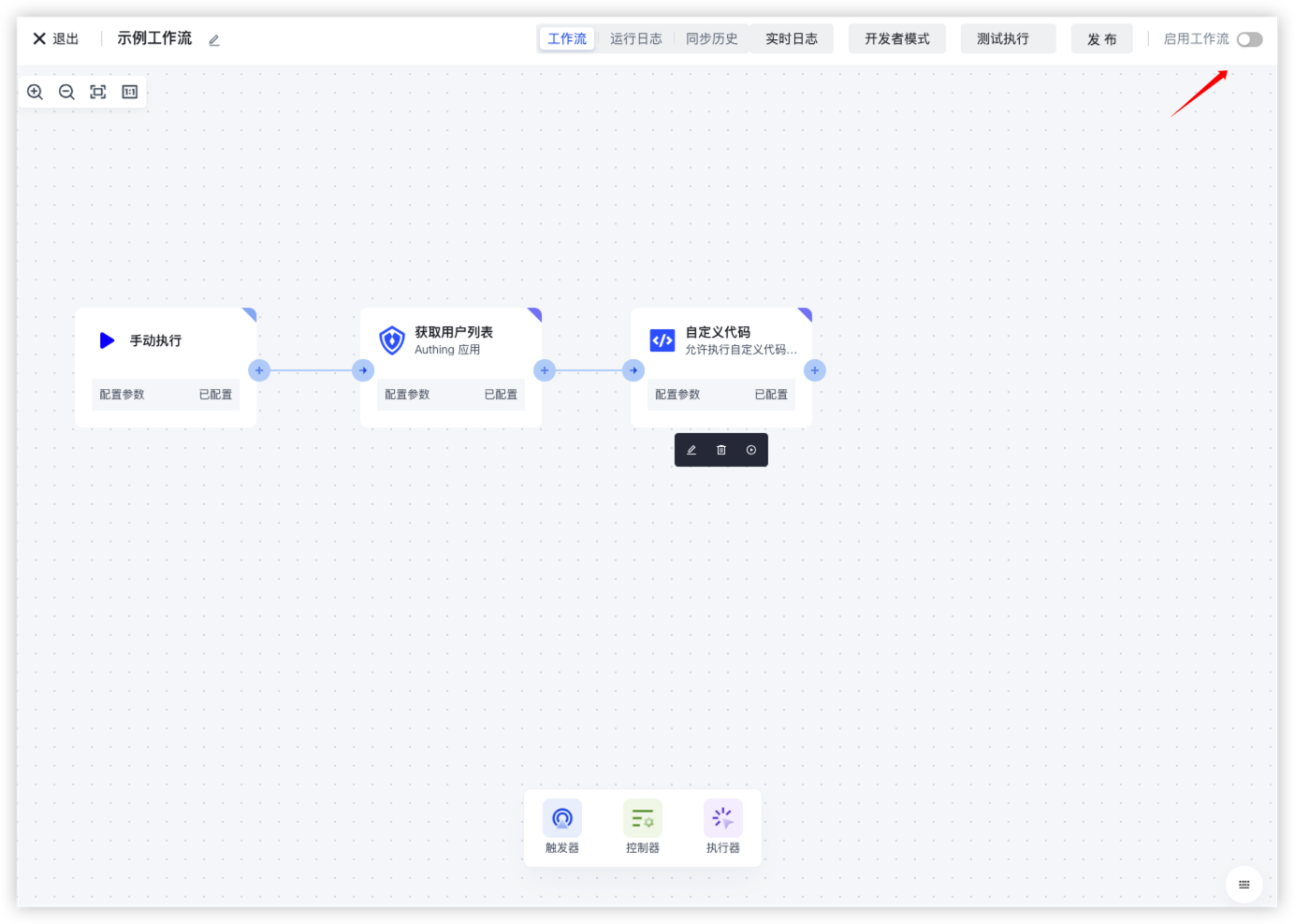Reset canvas to 1:1 scale icon

click(130, 92)
